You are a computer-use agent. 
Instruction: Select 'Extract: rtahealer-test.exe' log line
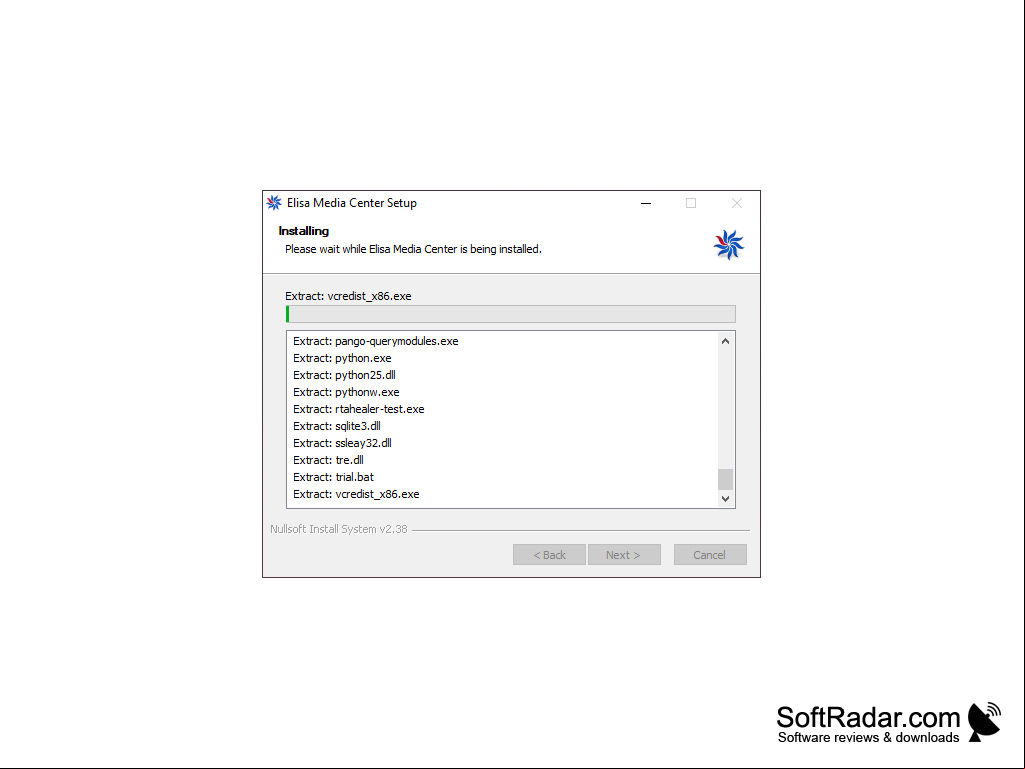(358, 409)
